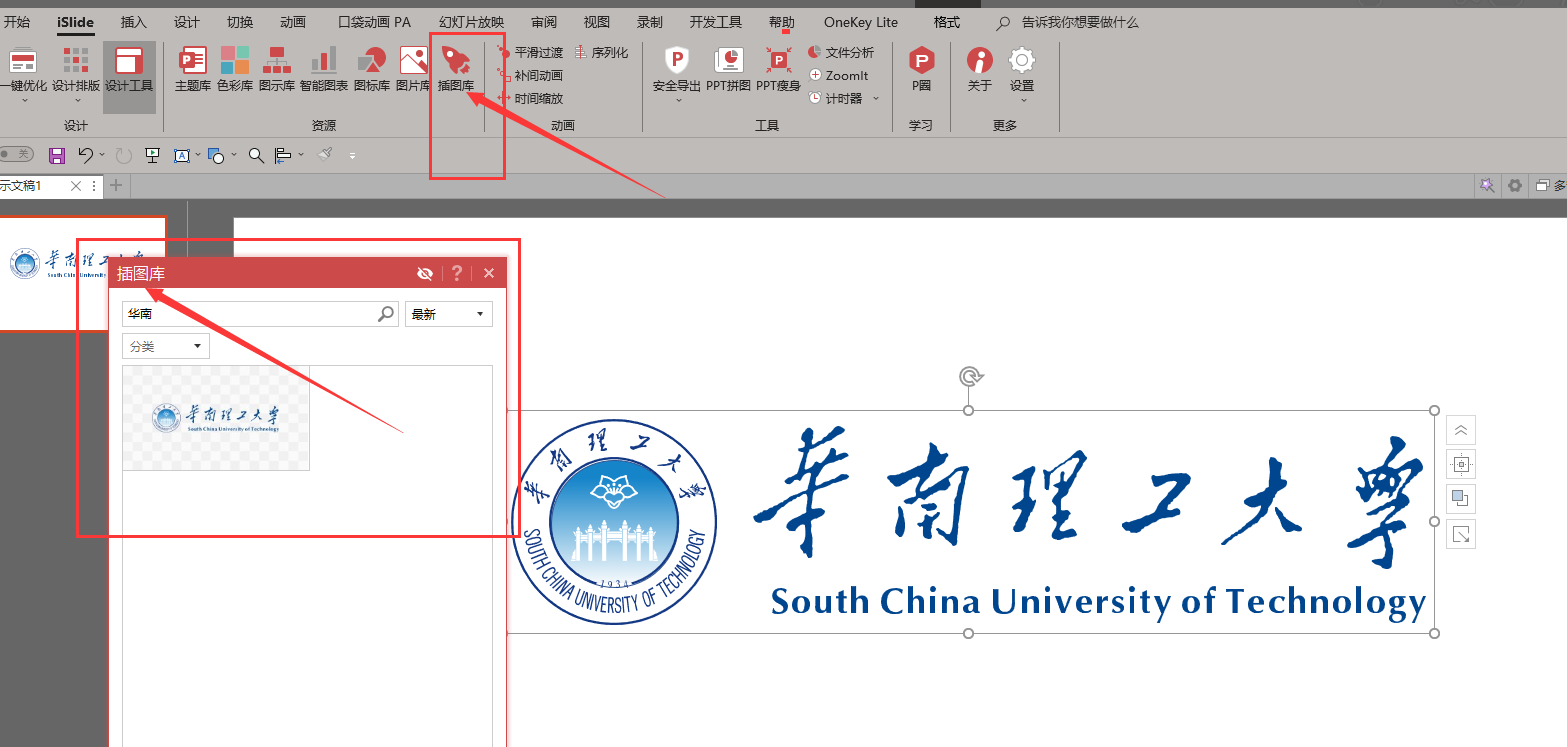Select the 华南理工大学 logo result thumbnail
Screen dimensions: 1567x747
click(216, 418)
